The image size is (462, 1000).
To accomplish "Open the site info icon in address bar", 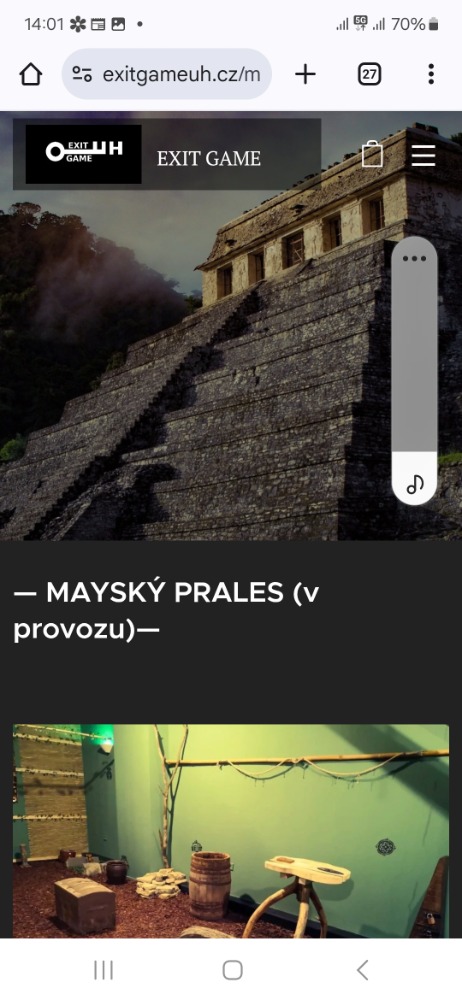I will point(82,75).
